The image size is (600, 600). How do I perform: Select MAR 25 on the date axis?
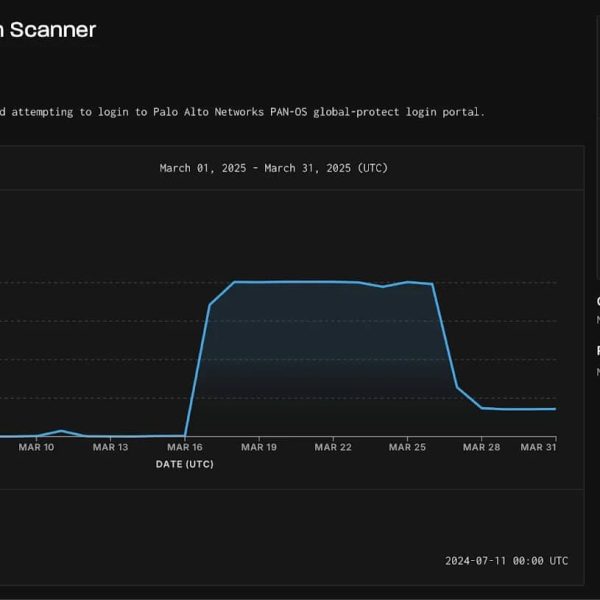[x=407, y=447]
